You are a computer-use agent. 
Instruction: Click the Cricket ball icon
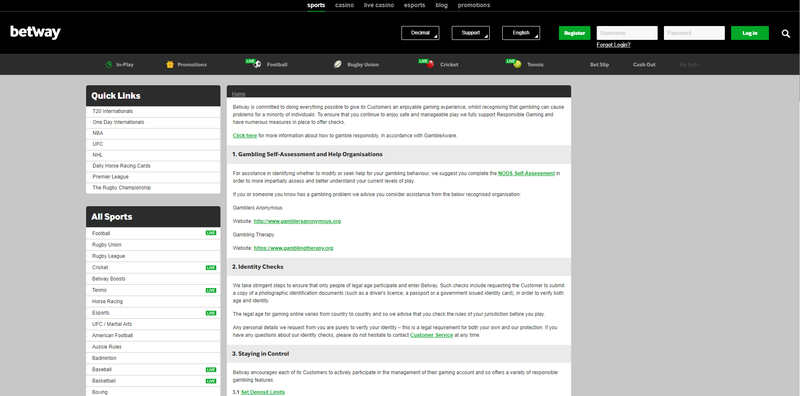(x=430, y=65)
